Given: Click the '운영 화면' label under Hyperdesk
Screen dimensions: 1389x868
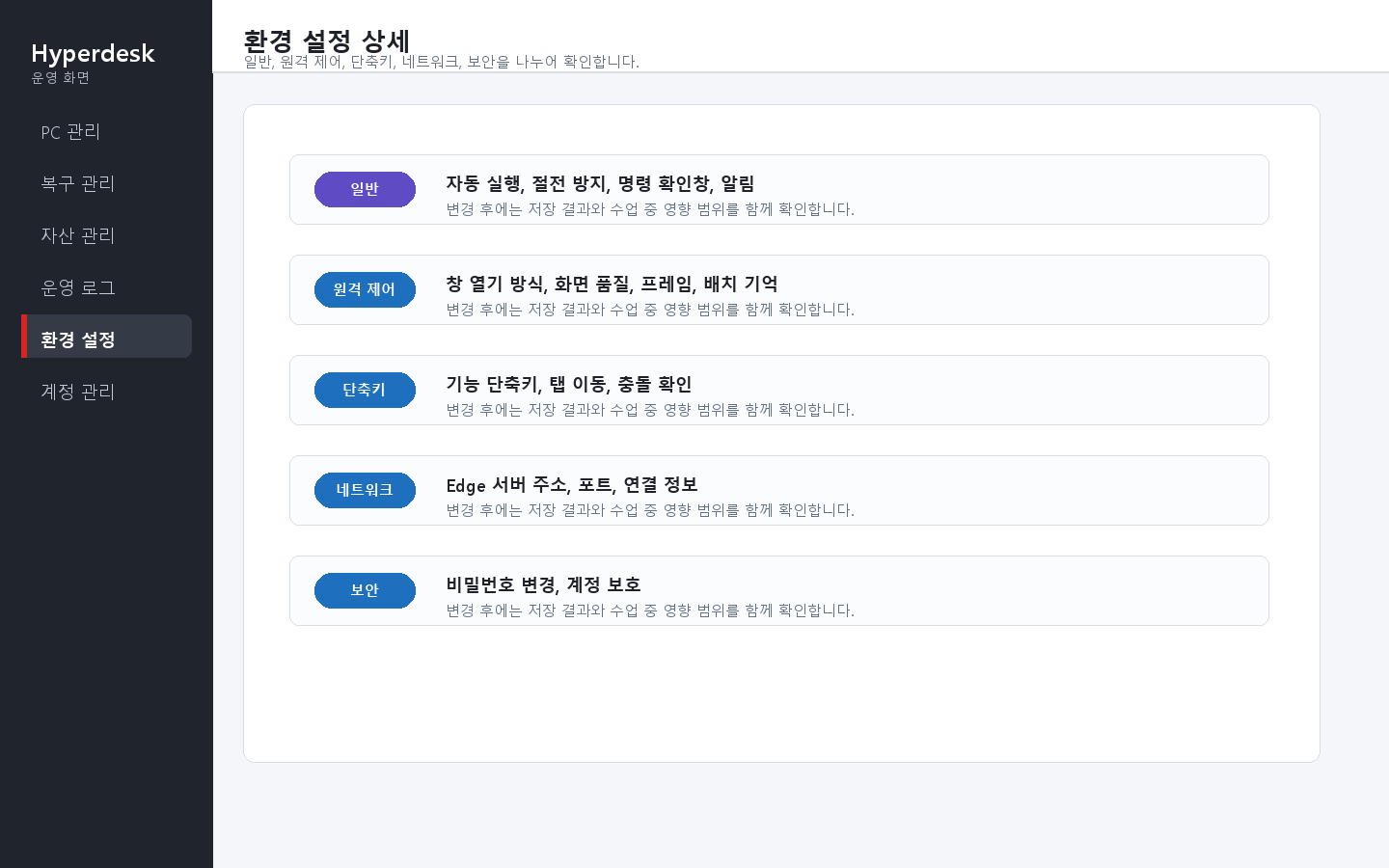Looking at the screenshot, I should 61,78.
